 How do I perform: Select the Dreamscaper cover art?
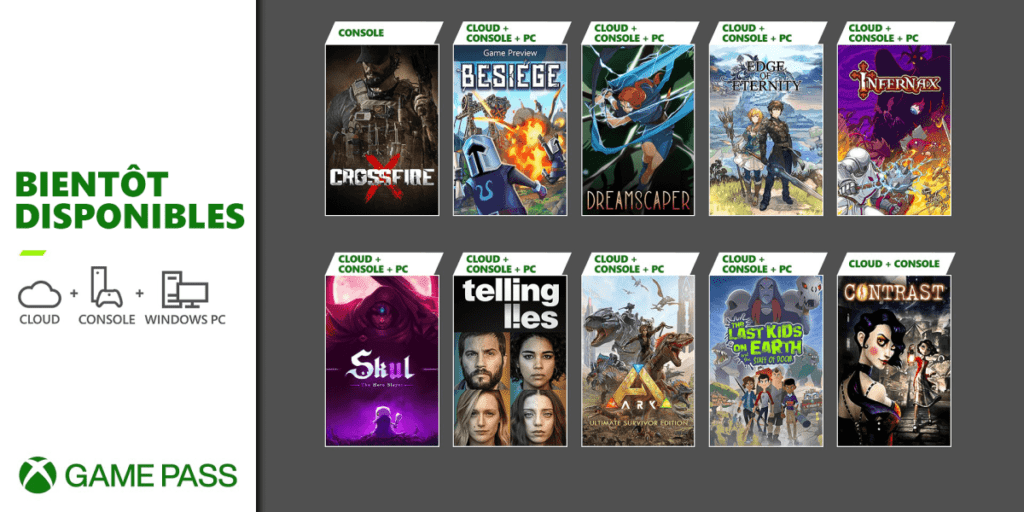[x=638, y=130]
